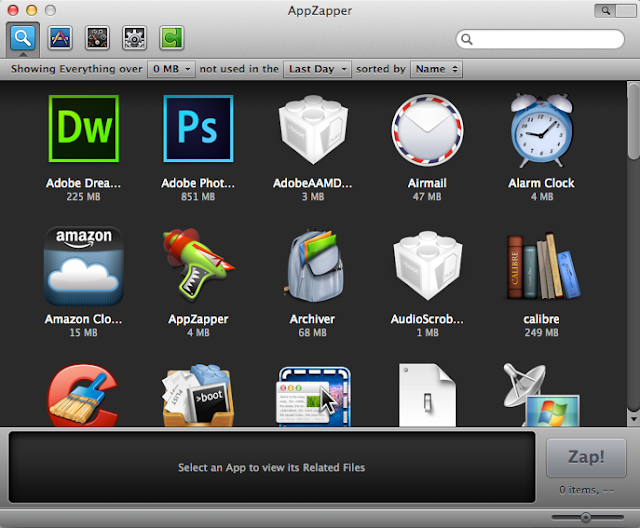
Task: Open the 0 MB size dropdown
Action: click(x=171, y=69)
